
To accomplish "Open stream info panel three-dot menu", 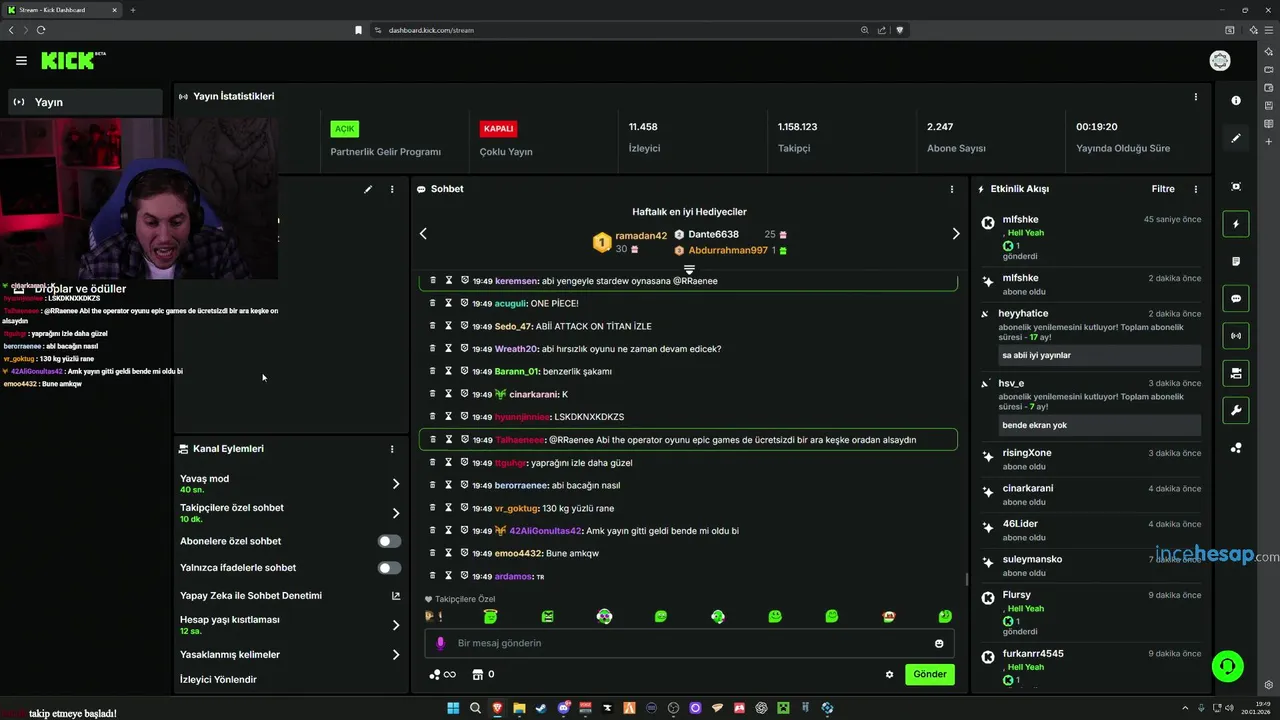I will [392, 189].
